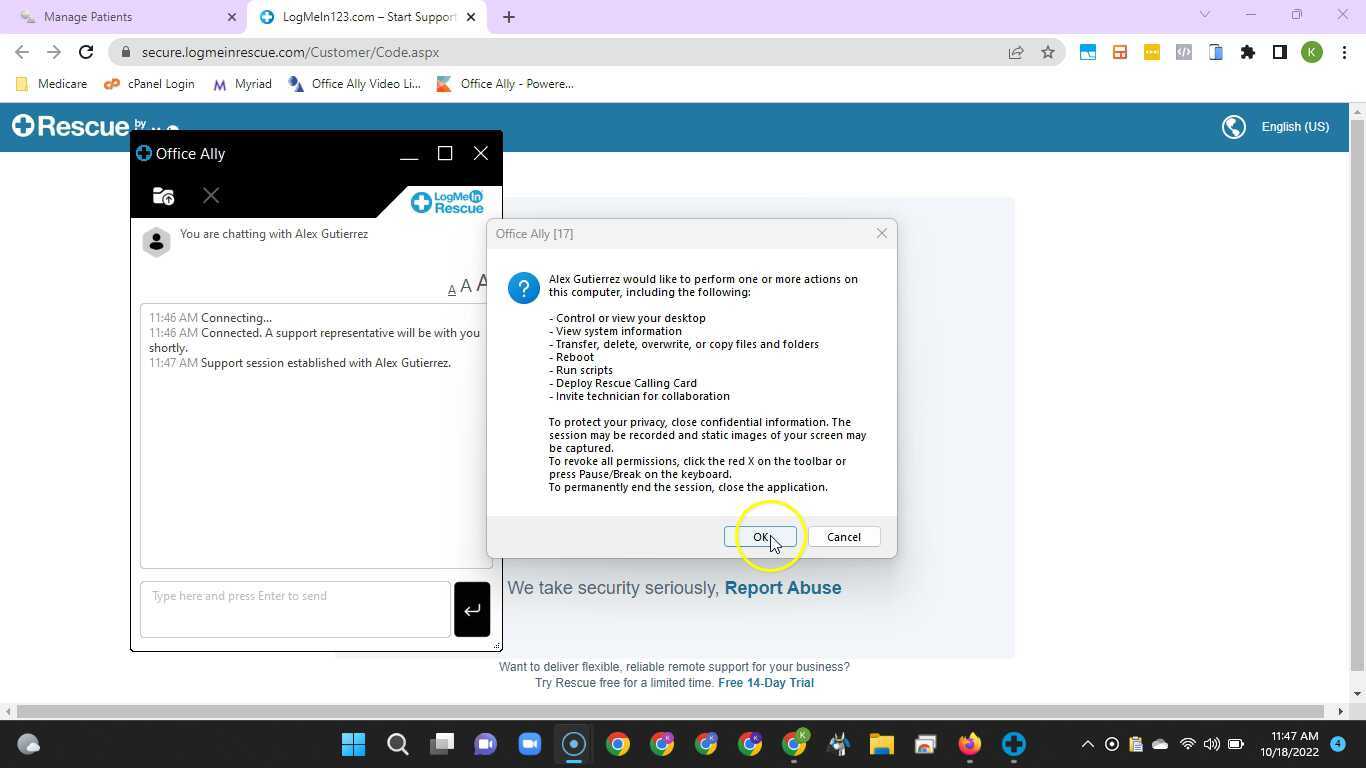
Task: Click Cancel in the permission dialog
Action: [843, 537]
